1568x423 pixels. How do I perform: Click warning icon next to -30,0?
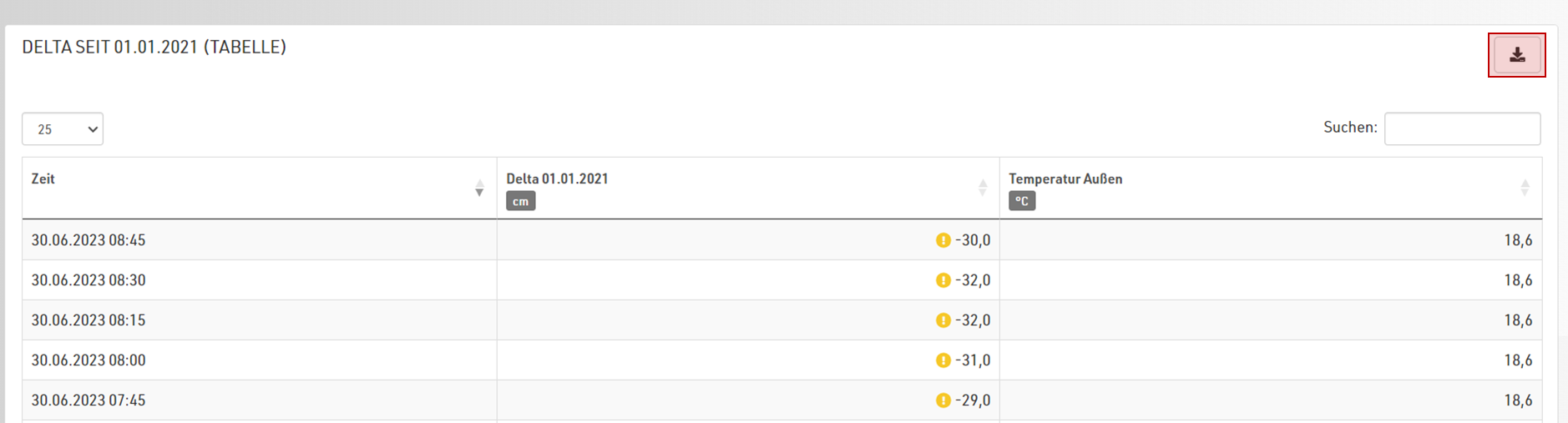(943, 240)
